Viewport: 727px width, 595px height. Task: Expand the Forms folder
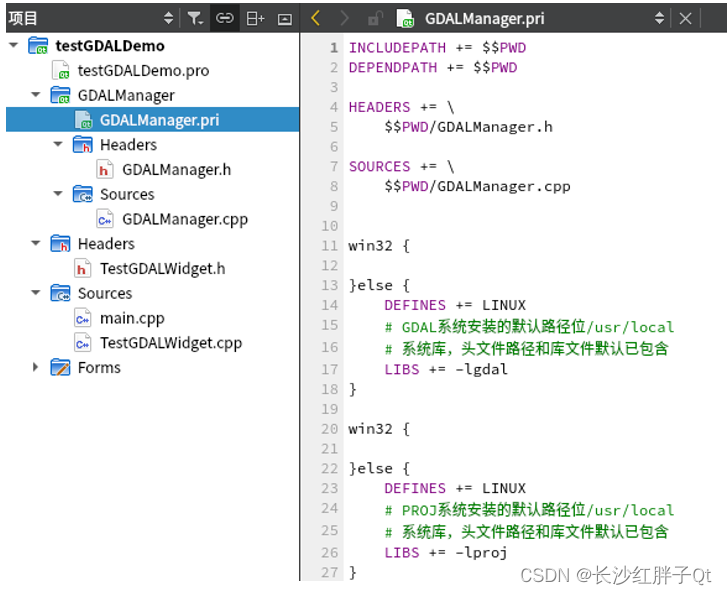pyautogui.click(x=36, y=367)
